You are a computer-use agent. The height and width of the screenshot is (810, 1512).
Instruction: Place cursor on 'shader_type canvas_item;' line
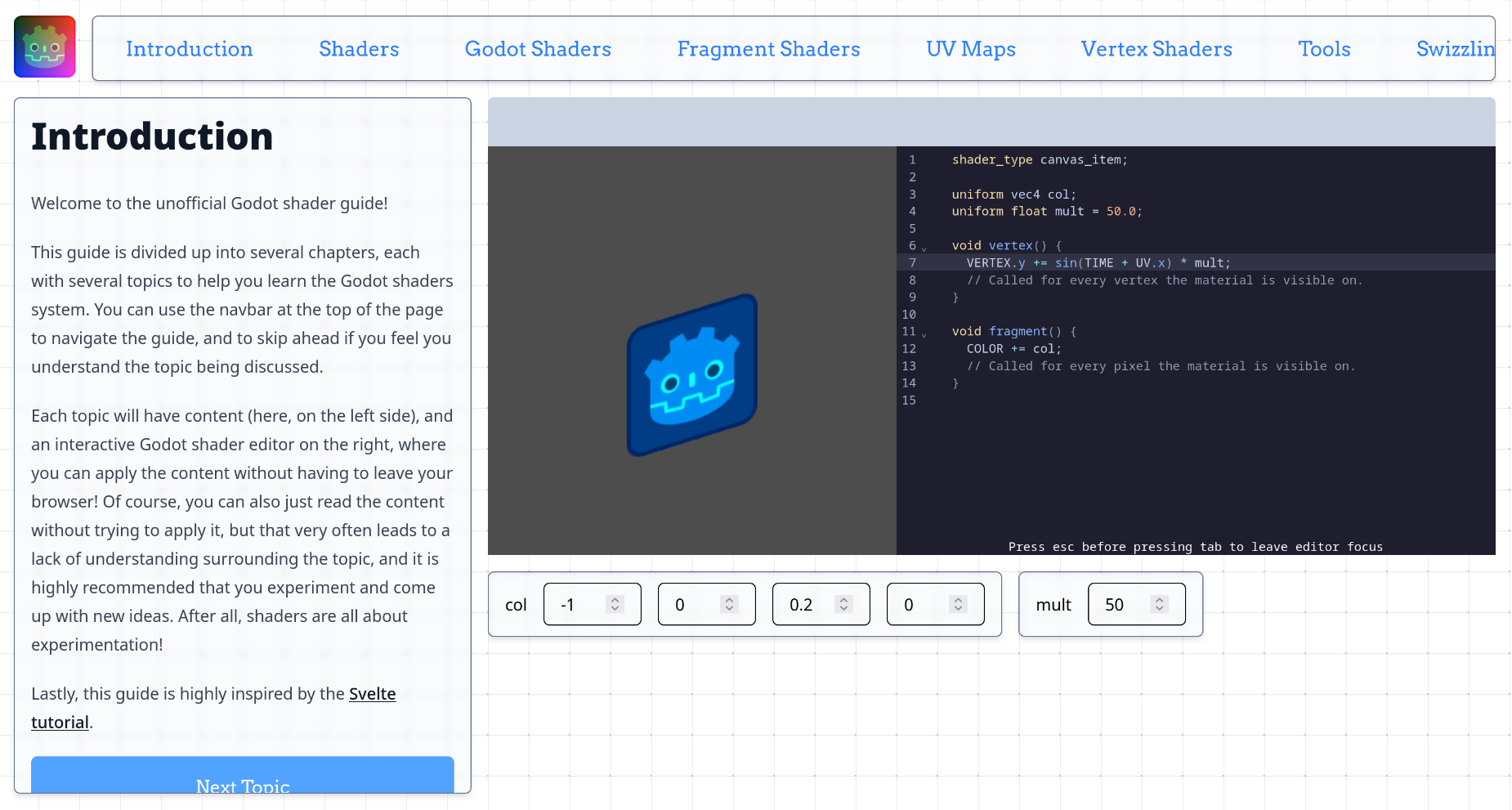click(x=1040, y=160)
